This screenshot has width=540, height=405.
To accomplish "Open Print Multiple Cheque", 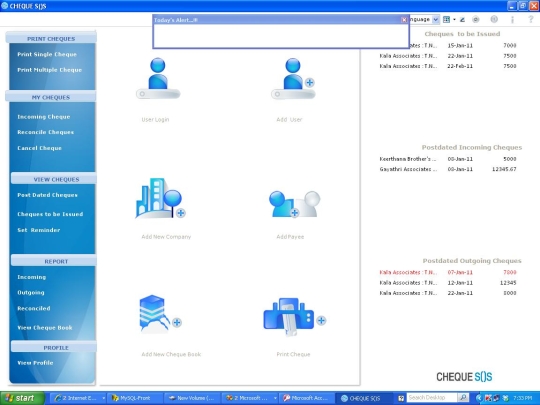I will (x=50, y=70).
